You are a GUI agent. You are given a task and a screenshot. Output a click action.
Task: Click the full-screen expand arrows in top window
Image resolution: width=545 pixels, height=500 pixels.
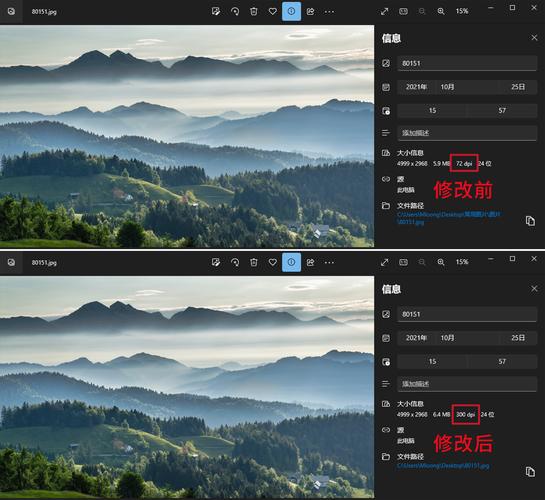[x=384, y=11]
